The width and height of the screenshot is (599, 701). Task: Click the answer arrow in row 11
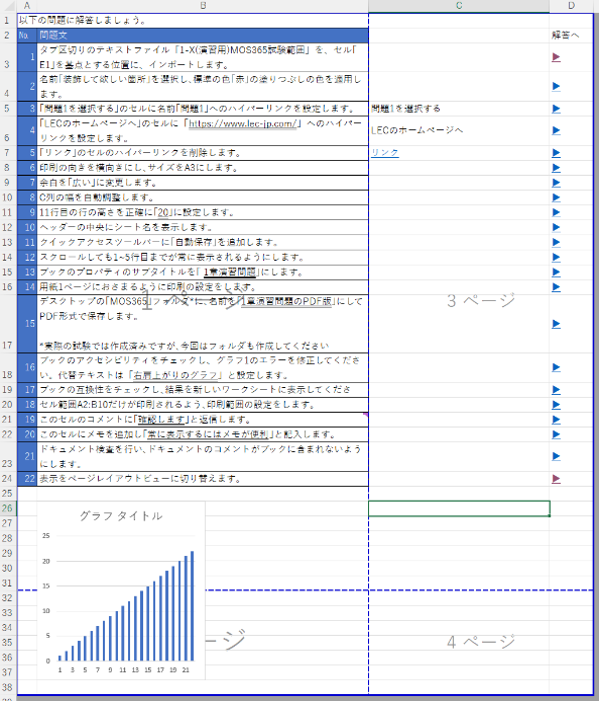[556, 212]
